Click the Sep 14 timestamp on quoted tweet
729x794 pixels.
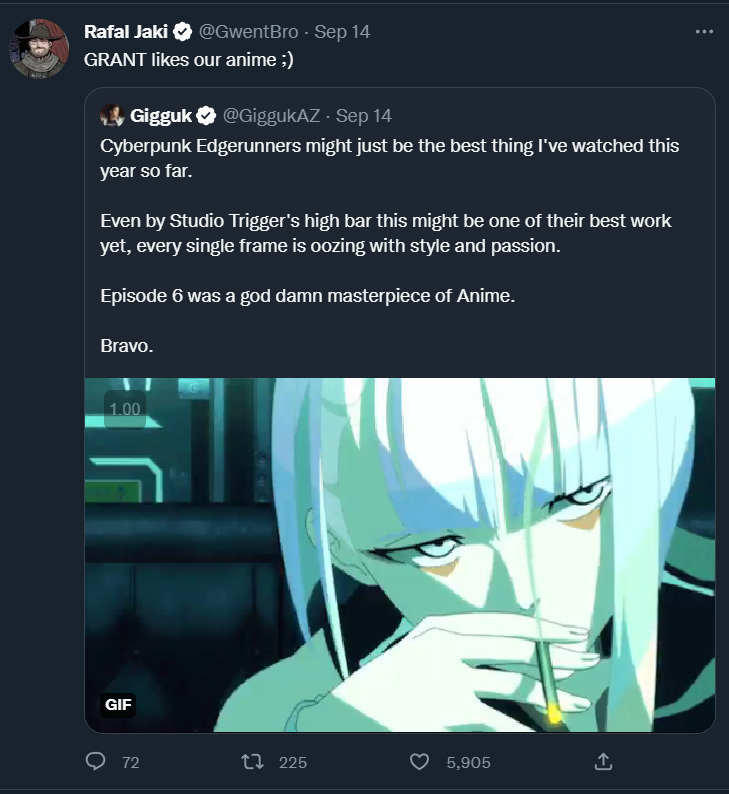(365, 115)
